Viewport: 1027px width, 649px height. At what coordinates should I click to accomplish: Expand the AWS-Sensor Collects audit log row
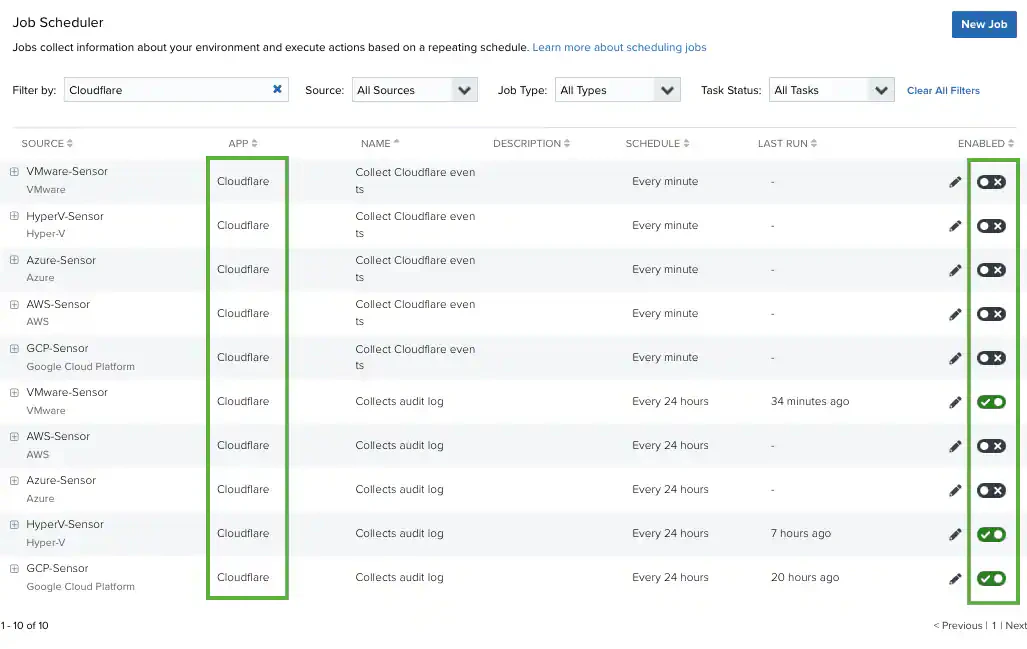(14, 436)
